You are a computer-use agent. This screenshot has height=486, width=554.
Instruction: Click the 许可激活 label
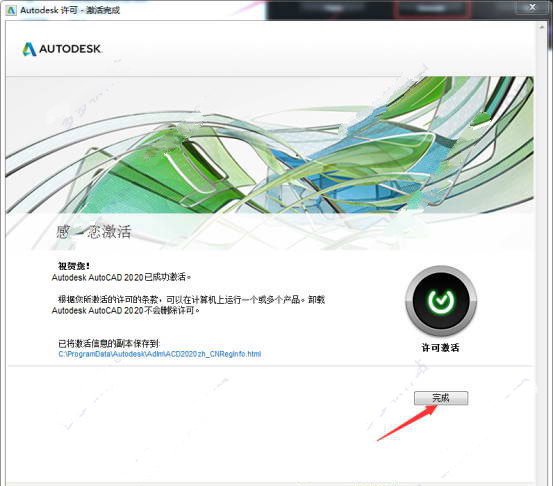pyautogui.click(x=440, y=348)
